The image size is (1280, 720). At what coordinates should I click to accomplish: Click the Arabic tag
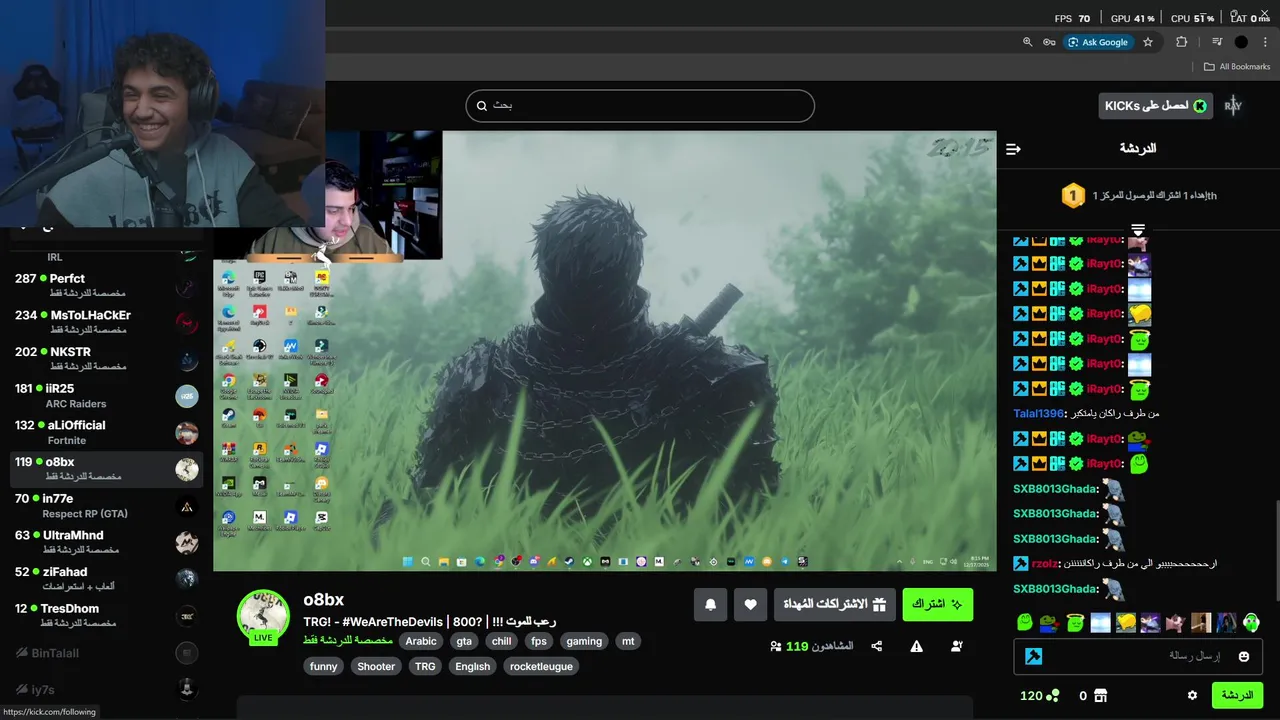421,641
